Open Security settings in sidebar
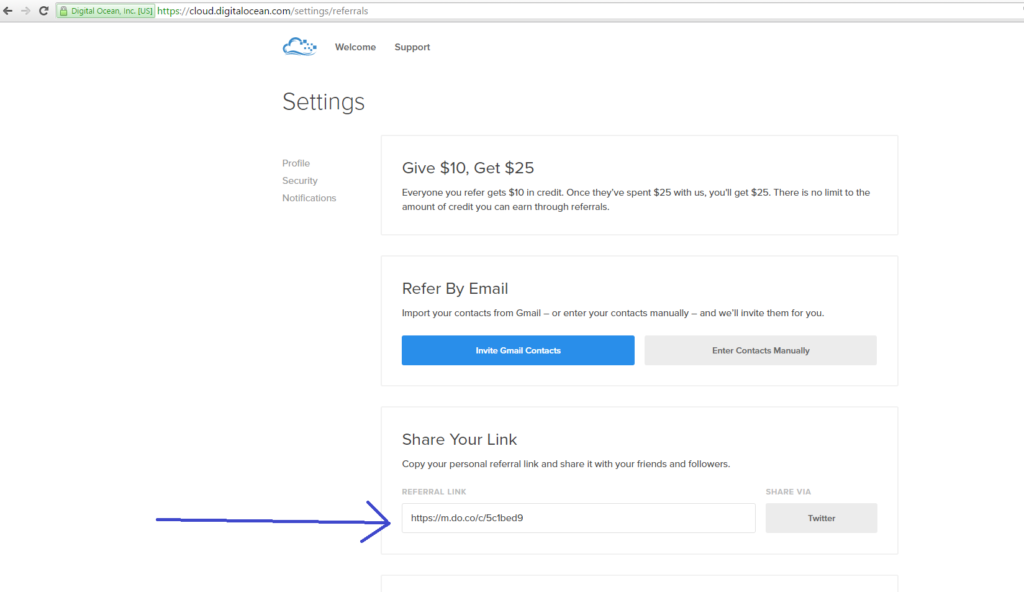This screenshot has height=592, width=1024. point(300,180)
